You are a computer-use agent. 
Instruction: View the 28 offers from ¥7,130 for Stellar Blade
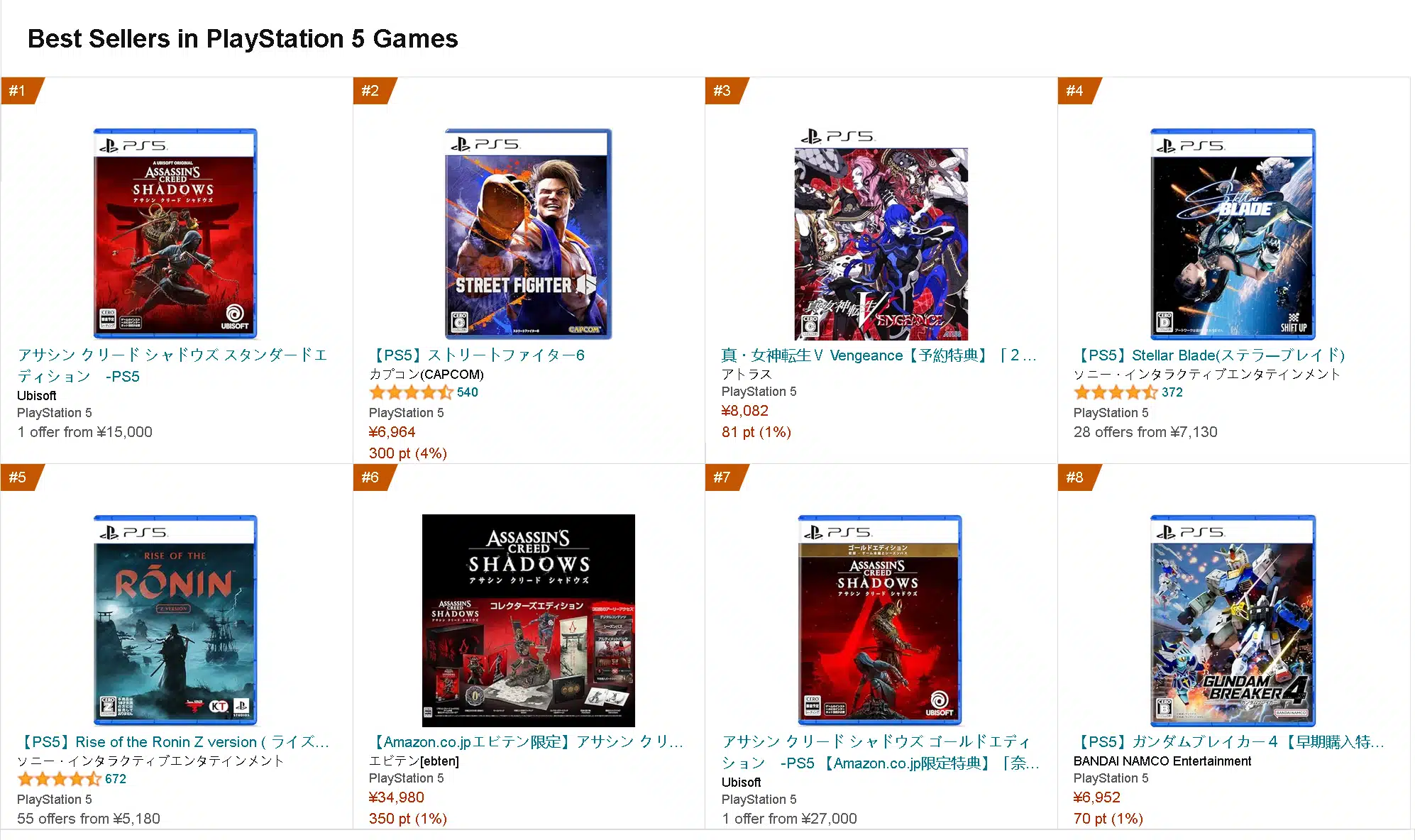[x=1145, y=432]
